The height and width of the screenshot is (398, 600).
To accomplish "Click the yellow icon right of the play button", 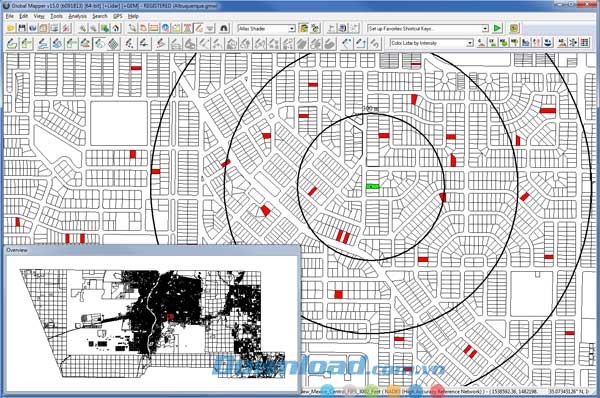I will (514, 28).
